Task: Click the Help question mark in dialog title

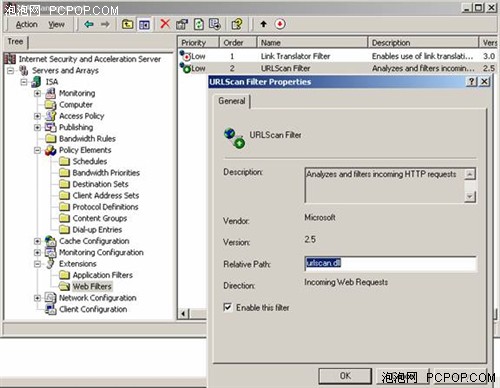Action: pos(472,81)
